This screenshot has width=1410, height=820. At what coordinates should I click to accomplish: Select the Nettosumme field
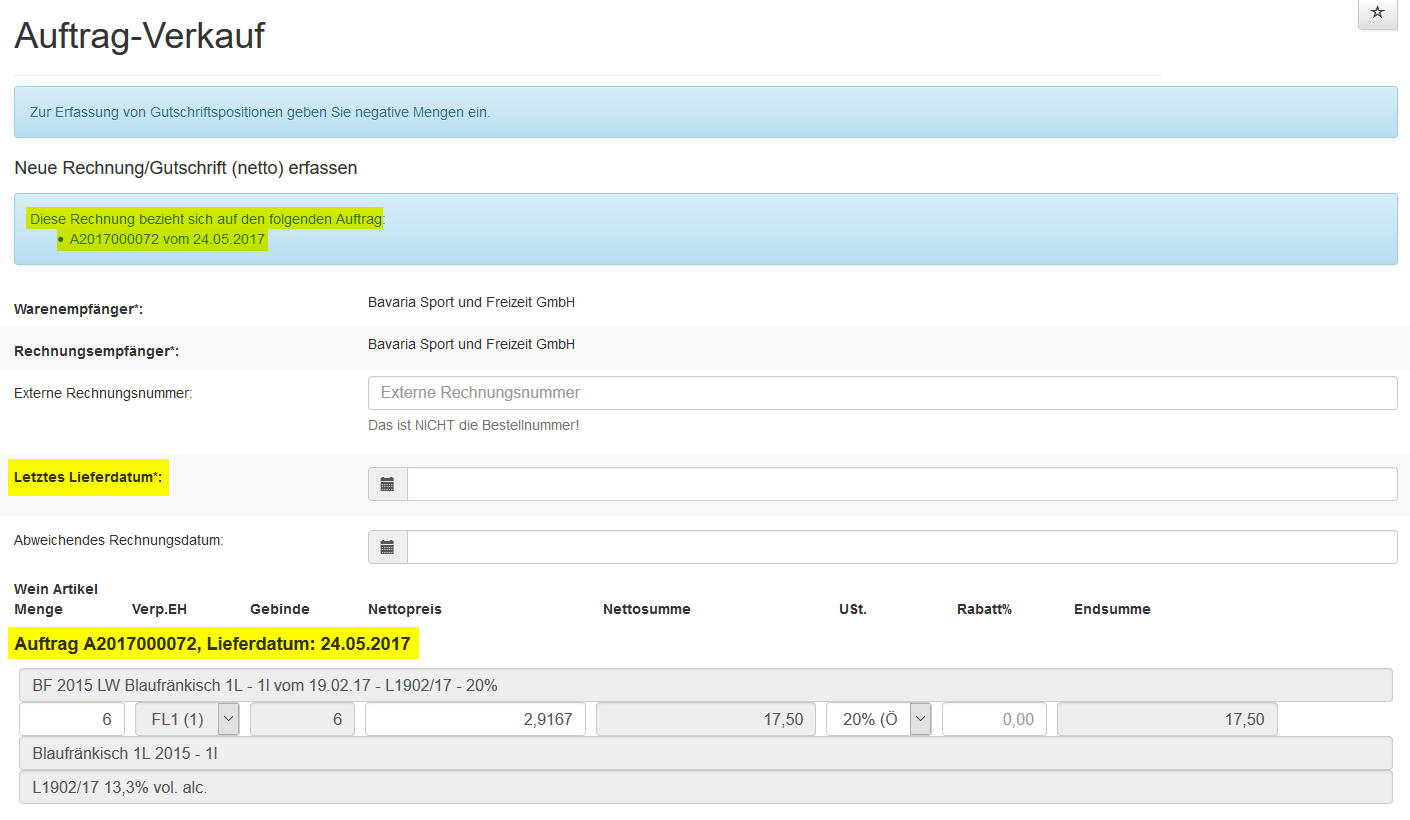(x=705, y=719)
